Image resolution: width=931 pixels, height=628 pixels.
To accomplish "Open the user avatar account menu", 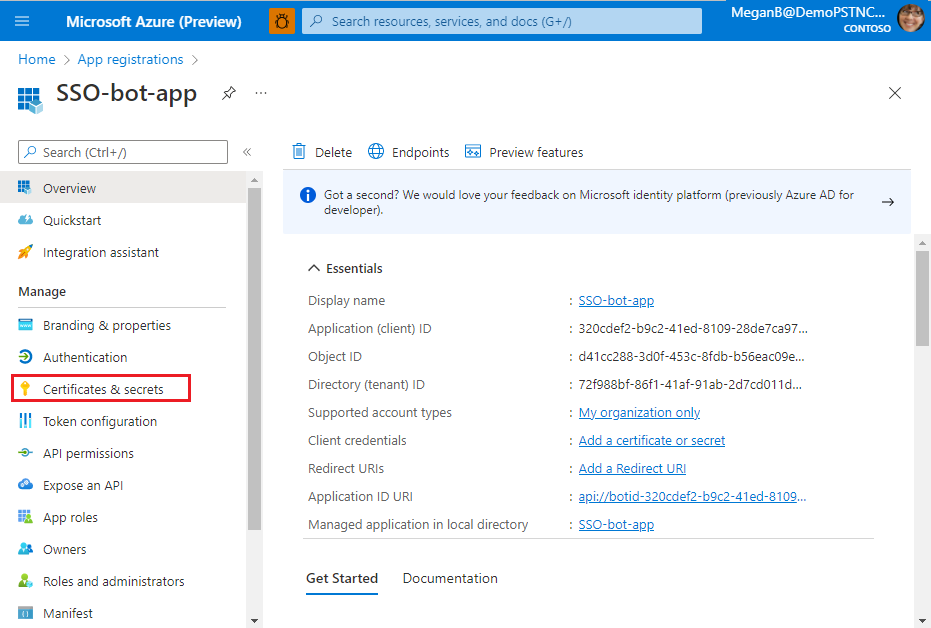I will tap(910, 18).
